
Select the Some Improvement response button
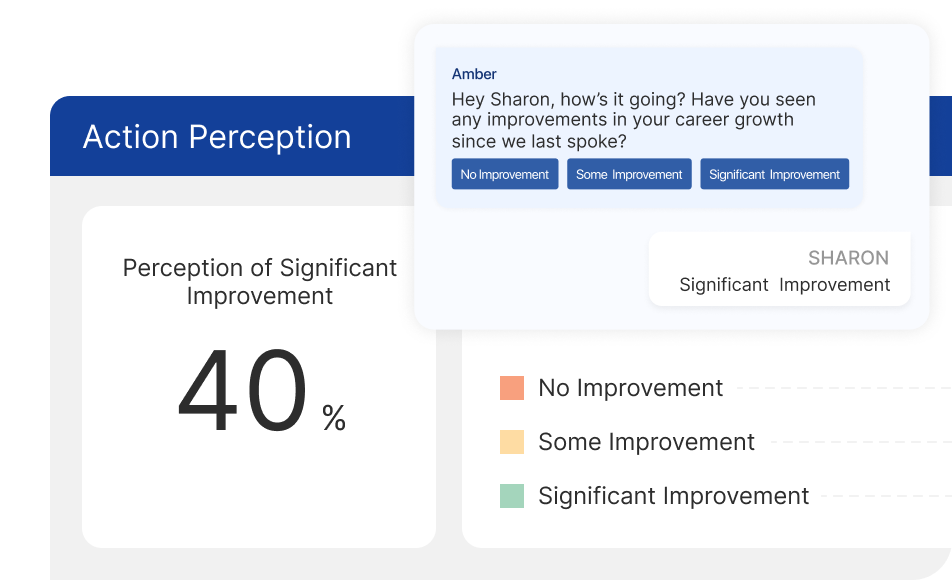pos(629,174)
